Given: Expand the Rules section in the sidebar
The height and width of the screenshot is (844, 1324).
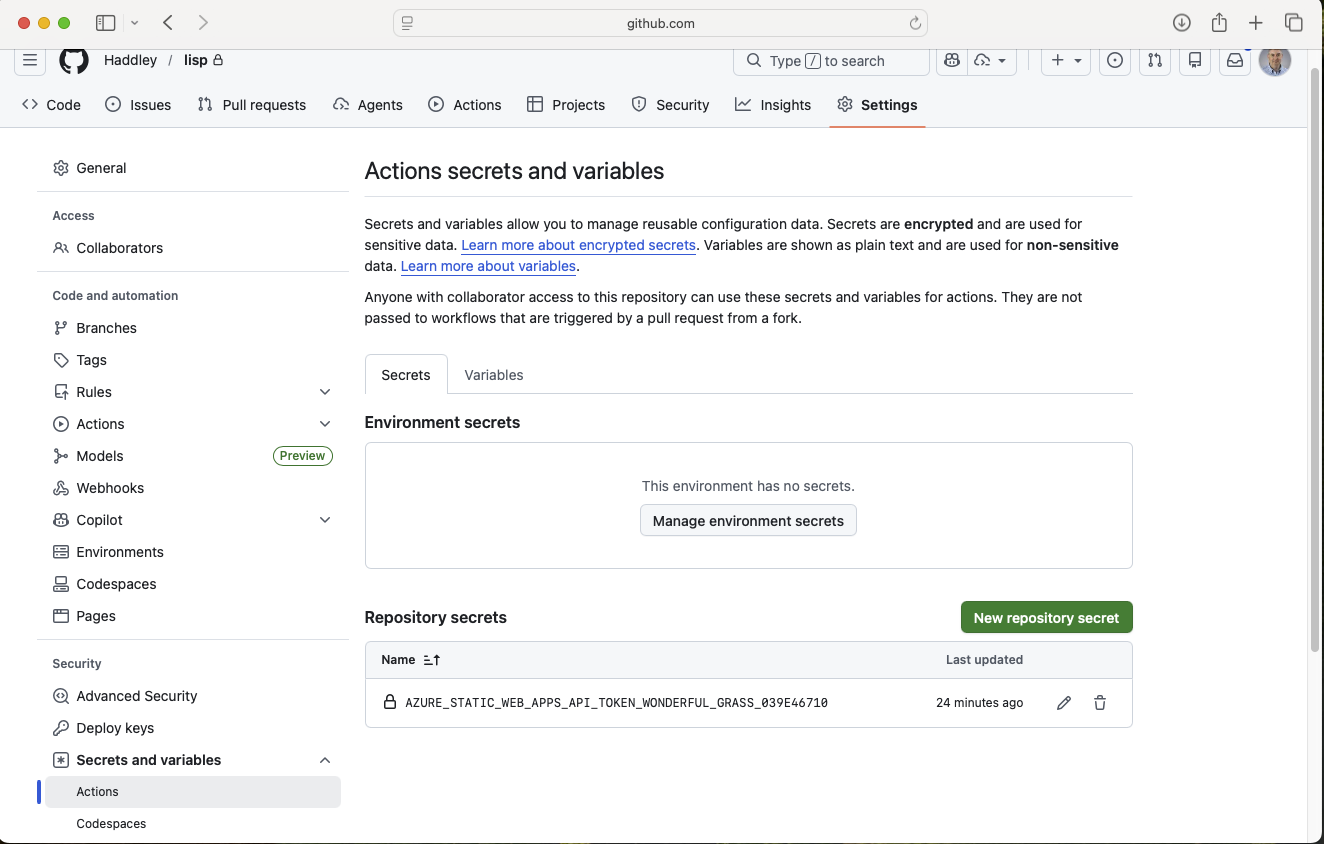Looking at the screenshot, I should tap(324, 392).
